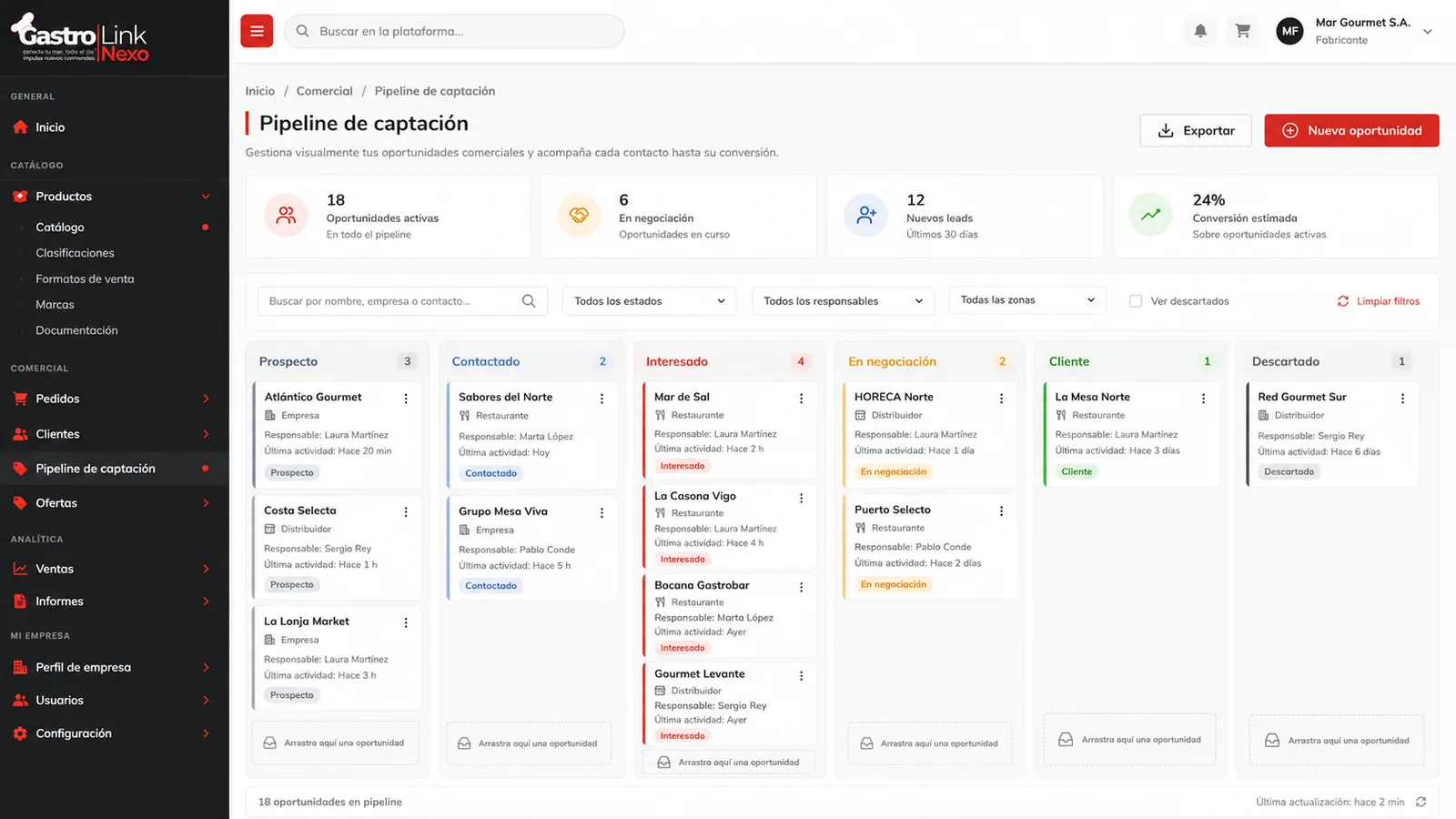Click the MF user avatar

pyautogui.click(x=1289, y=31)
